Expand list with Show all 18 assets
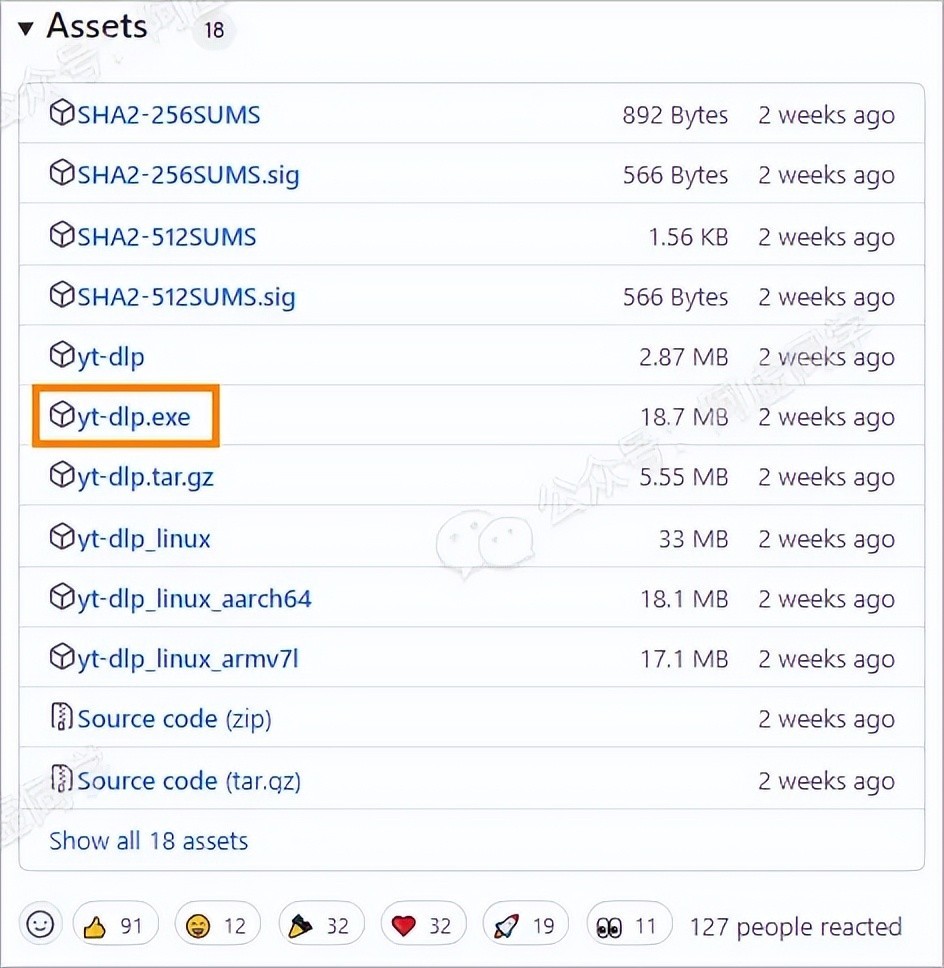 coord(148,841)
